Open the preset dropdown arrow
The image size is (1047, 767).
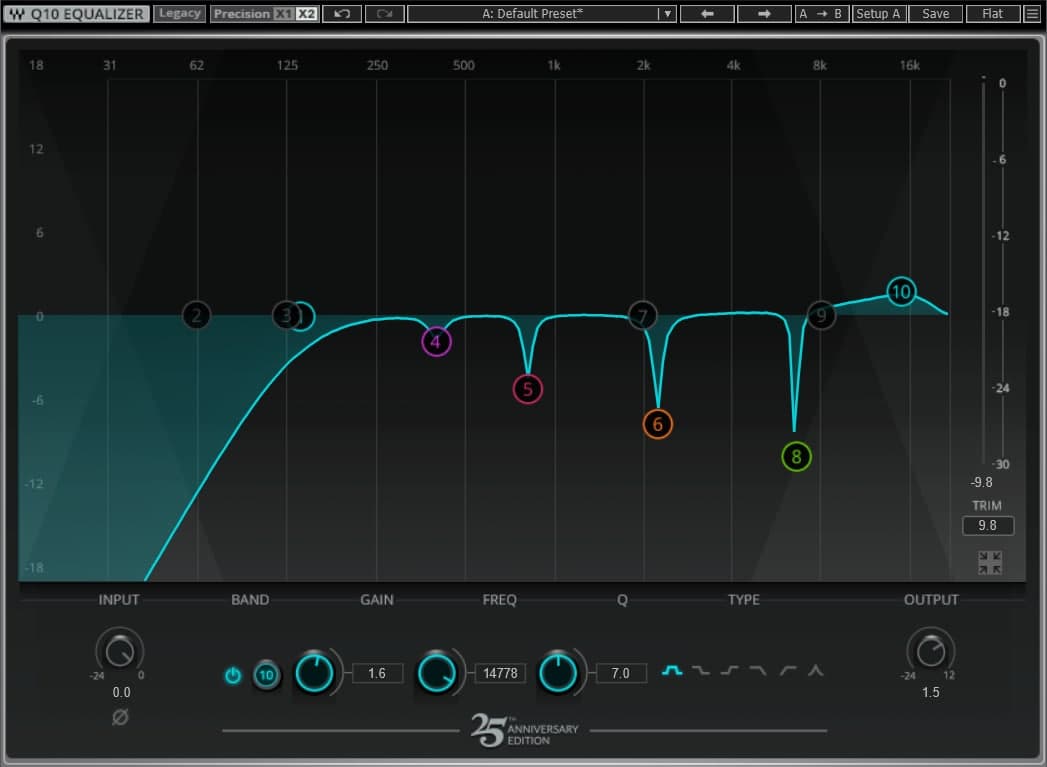click(x=668, y=14)
